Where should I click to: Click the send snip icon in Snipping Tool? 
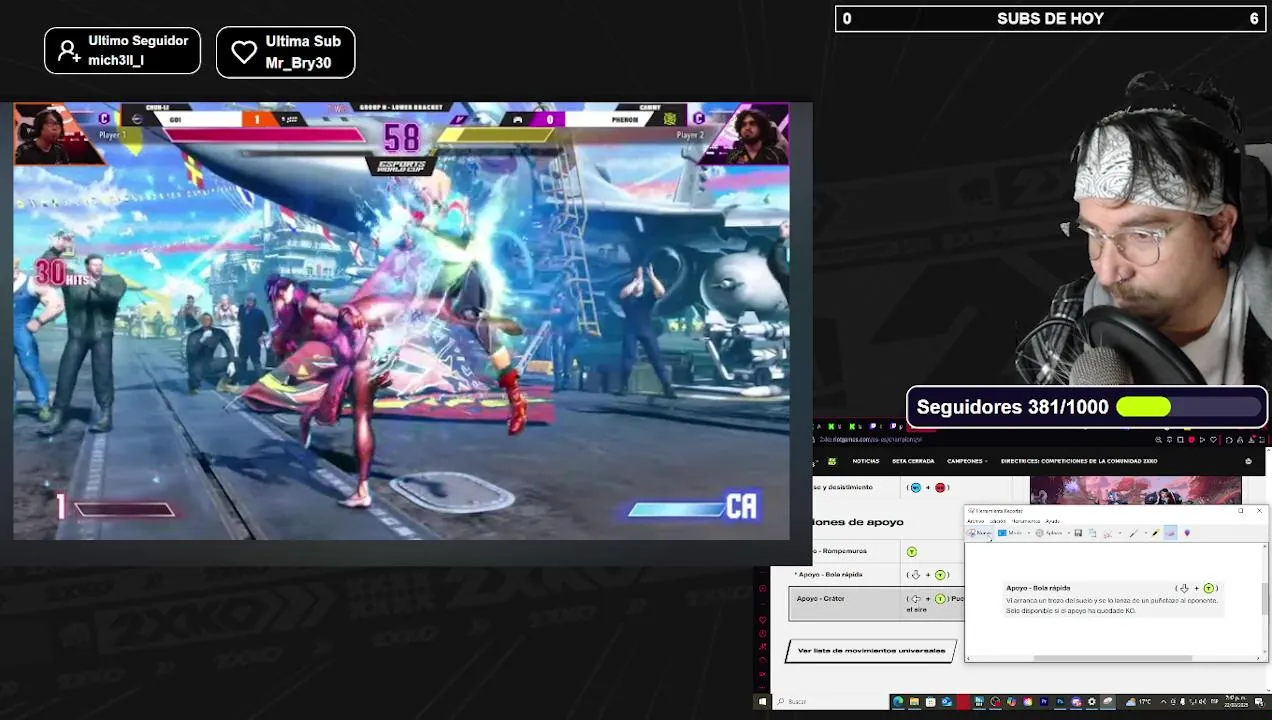(x=1108, y=533)
